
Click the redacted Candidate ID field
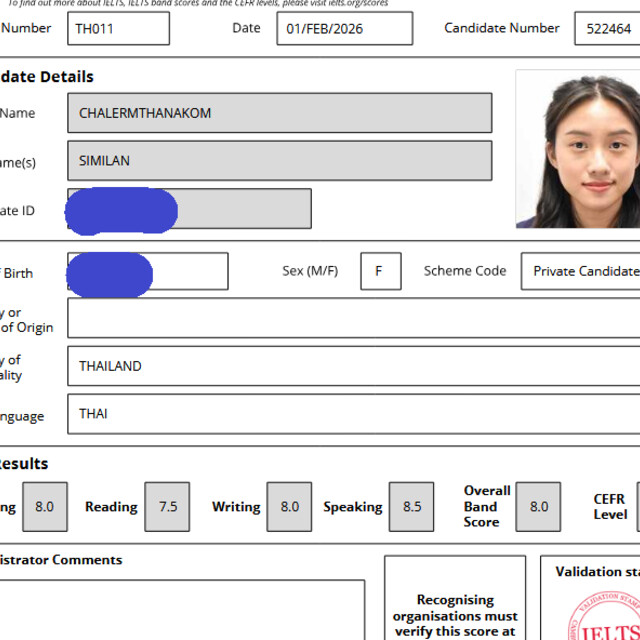tap(189, 209)
